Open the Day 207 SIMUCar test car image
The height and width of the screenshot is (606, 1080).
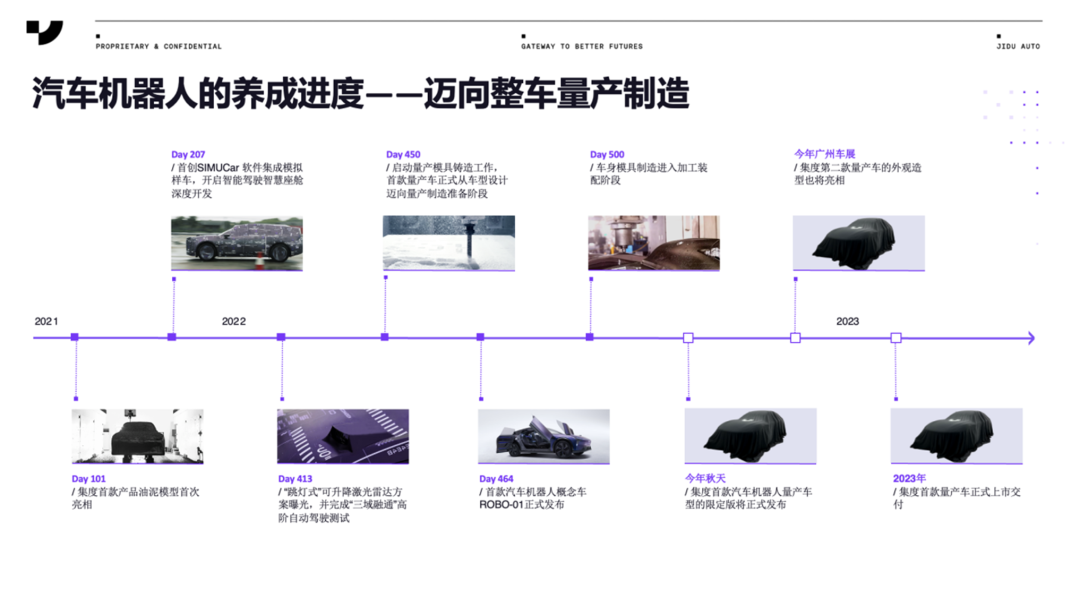tap(237, 243)
